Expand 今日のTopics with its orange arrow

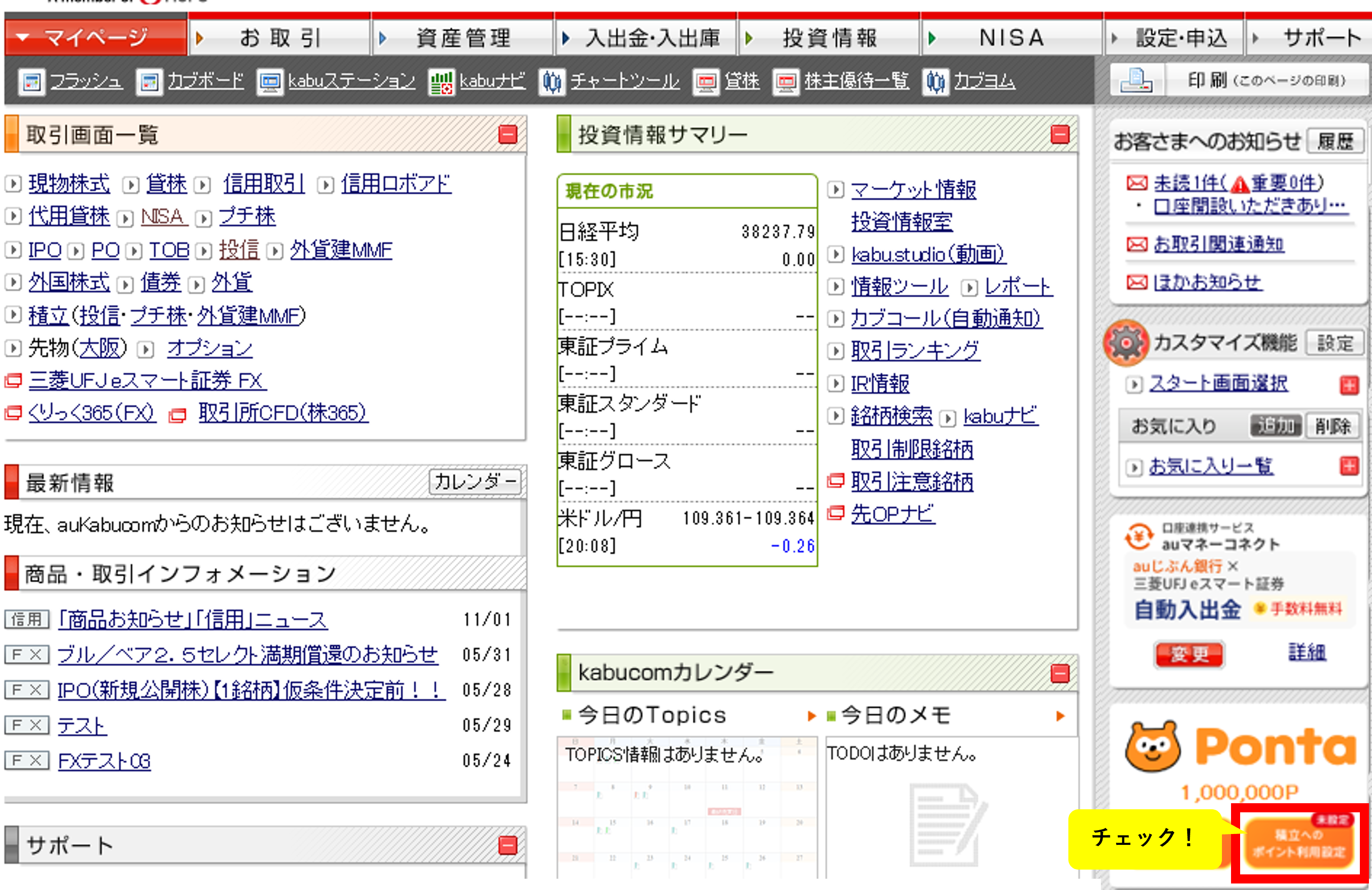pos(812,716)
